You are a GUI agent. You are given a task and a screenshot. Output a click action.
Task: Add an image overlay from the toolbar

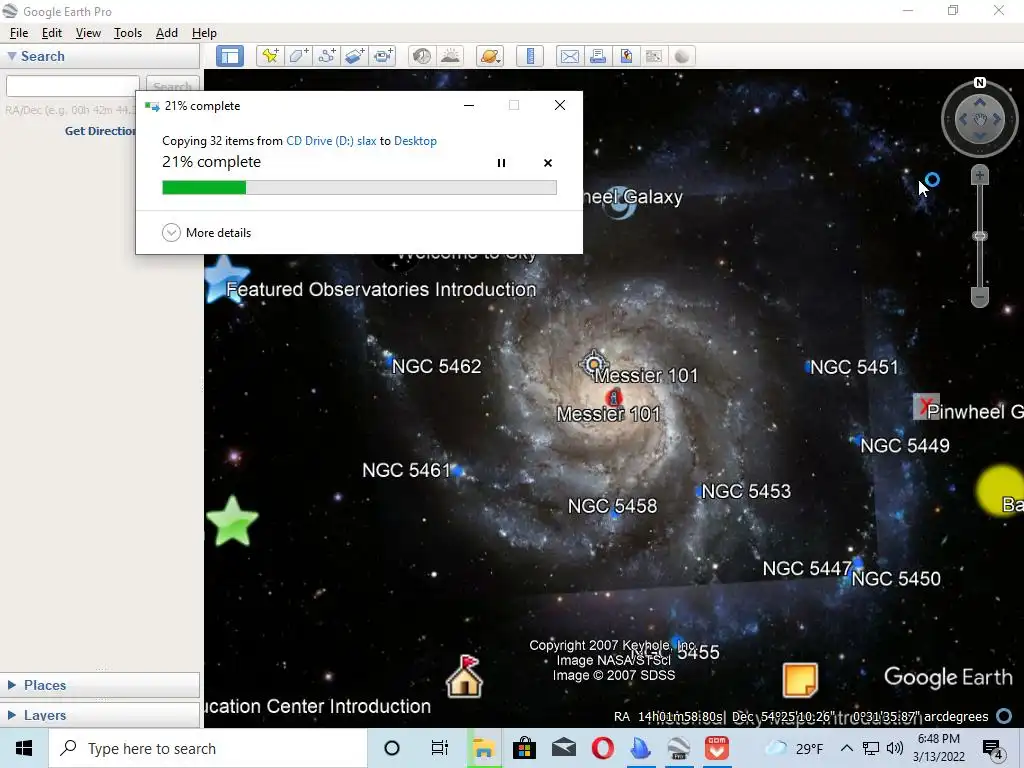tap(355, 56)
